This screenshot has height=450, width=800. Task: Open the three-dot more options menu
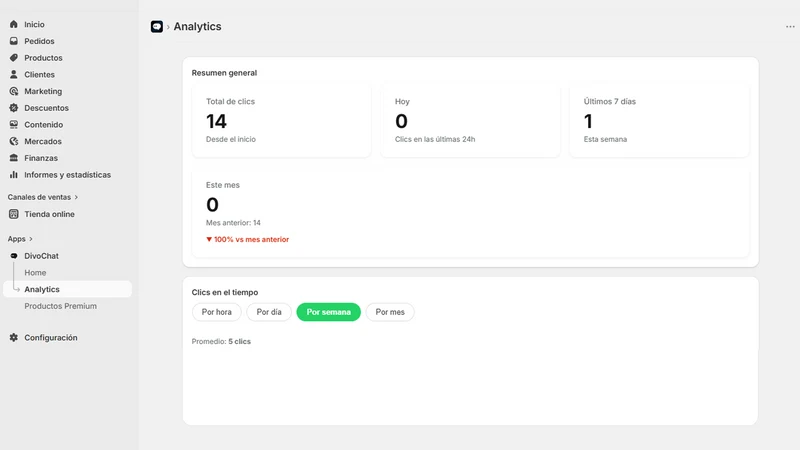pos(790,27)
